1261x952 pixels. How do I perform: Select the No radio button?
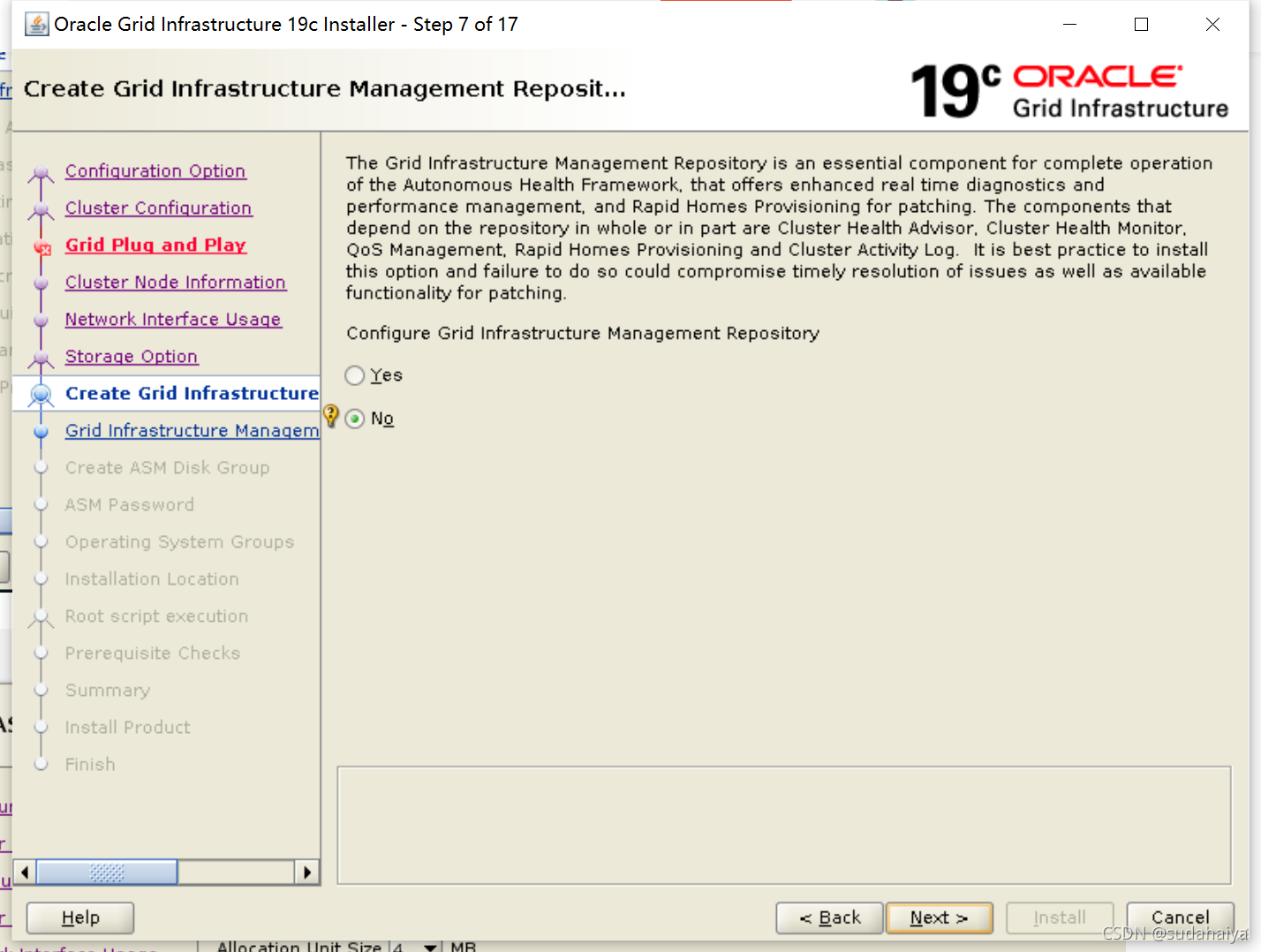(355, 419)
